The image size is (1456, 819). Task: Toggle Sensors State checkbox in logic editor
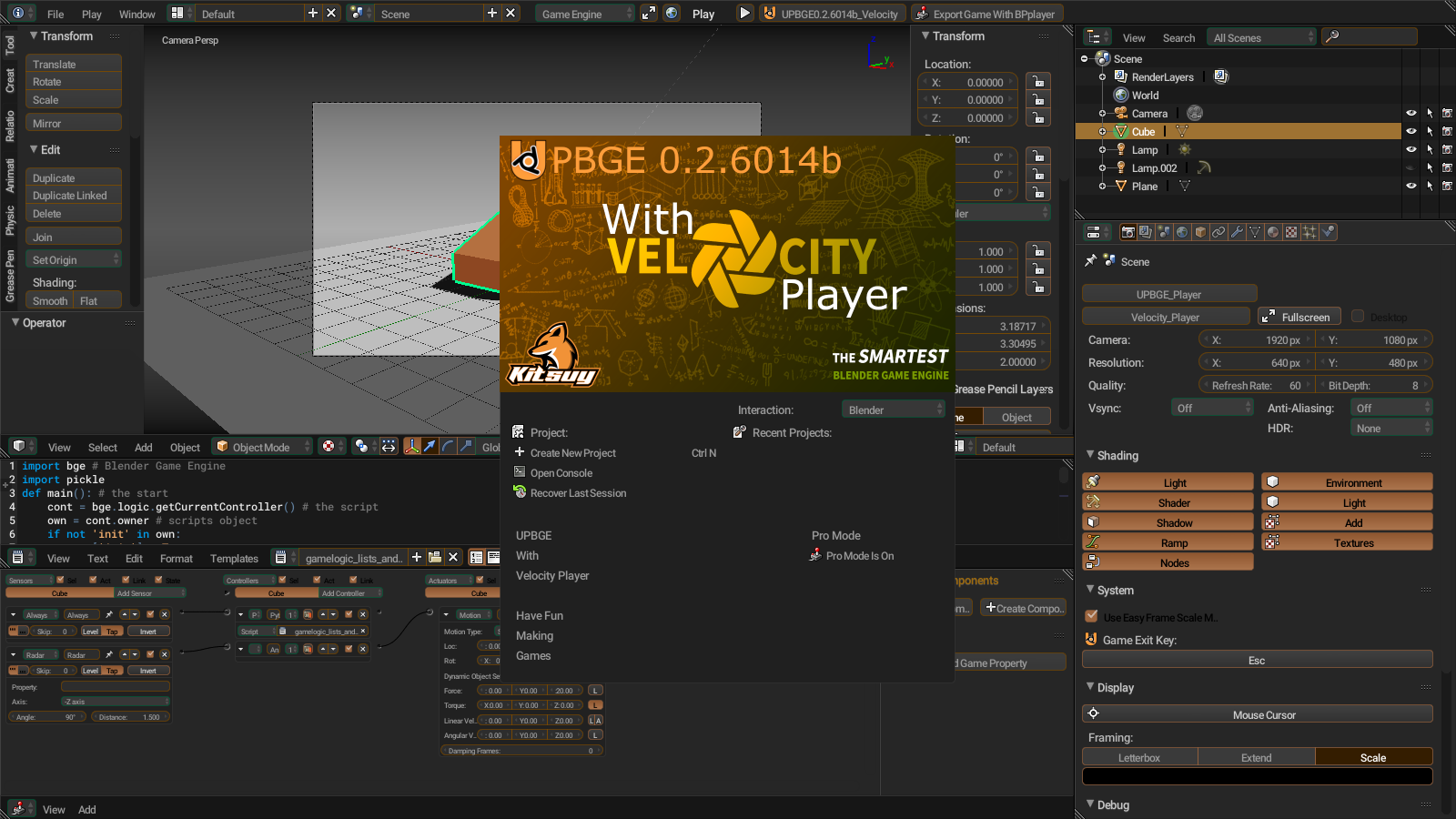[x=158, y=580]
